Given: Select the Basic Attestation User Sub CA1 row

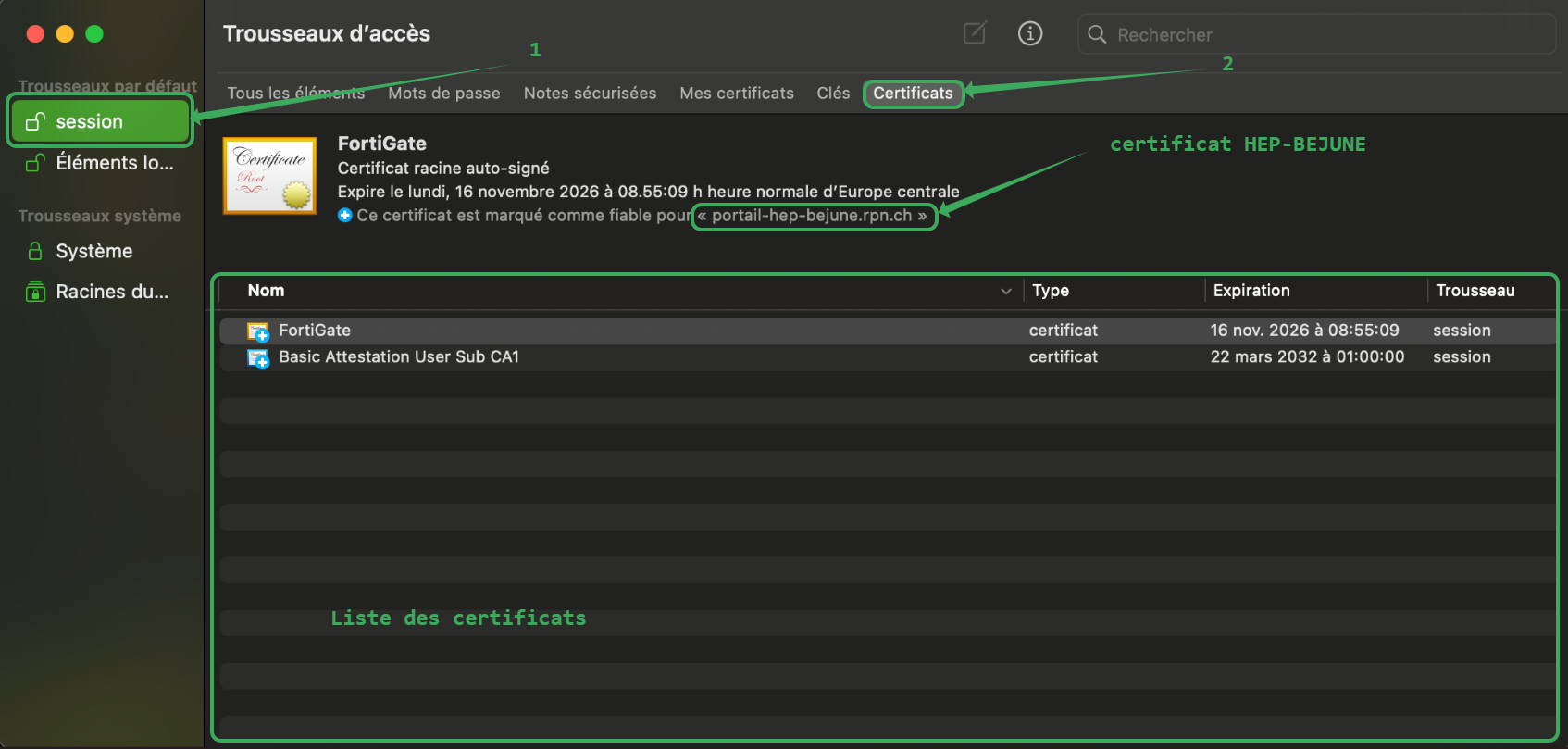Looking at the screenshot, I should click(889, 357).
